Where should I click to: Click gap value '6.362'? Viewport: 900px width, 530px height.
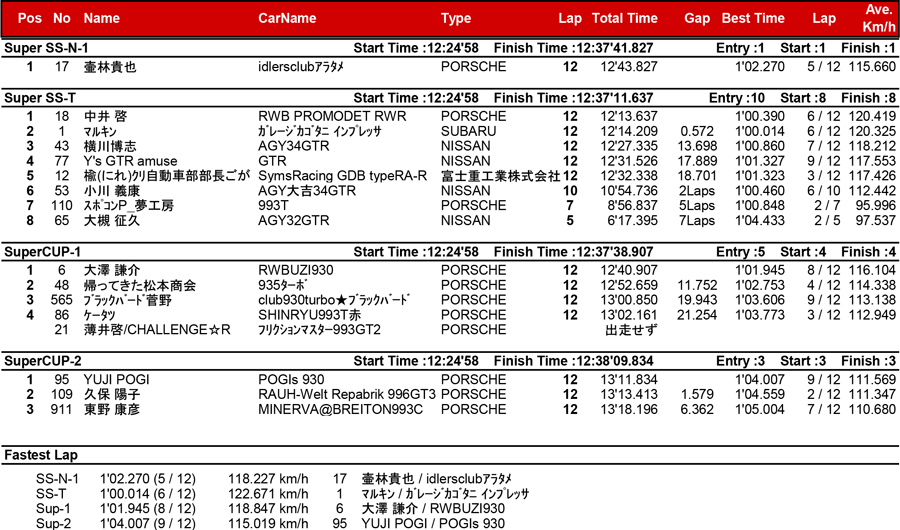(x=697, y=410)
